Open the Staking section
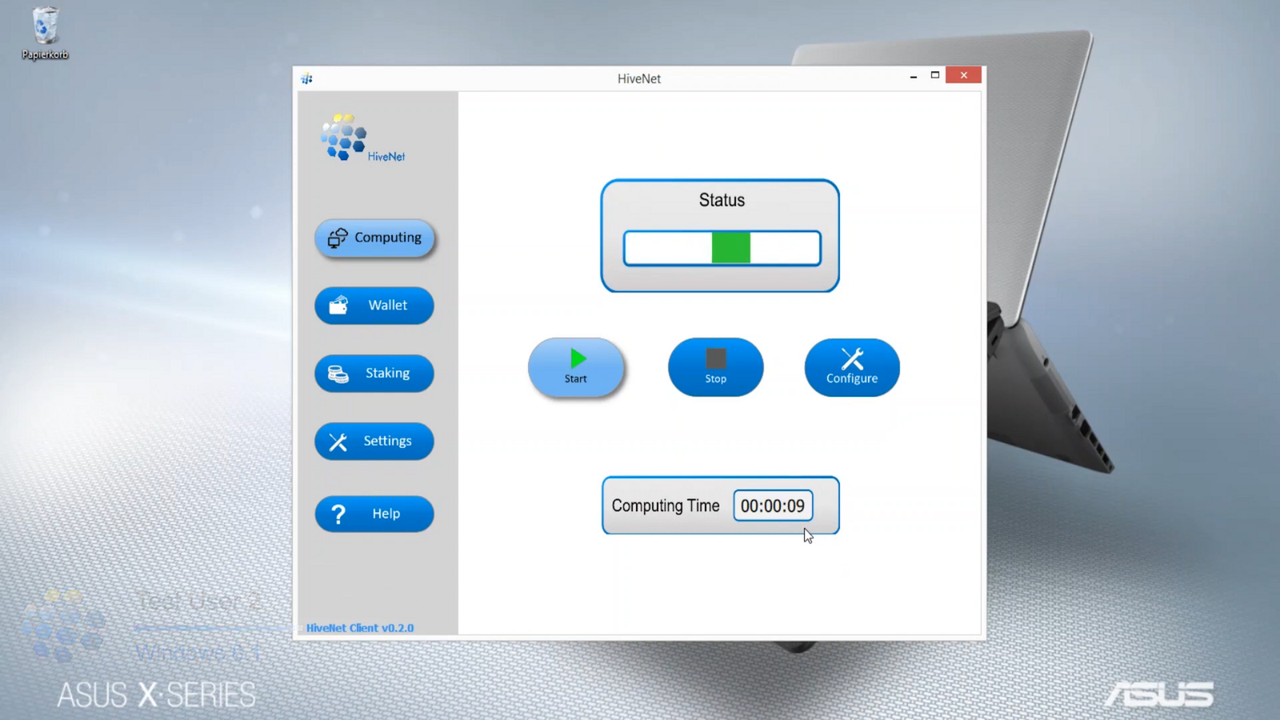 (x=375, y=373)
